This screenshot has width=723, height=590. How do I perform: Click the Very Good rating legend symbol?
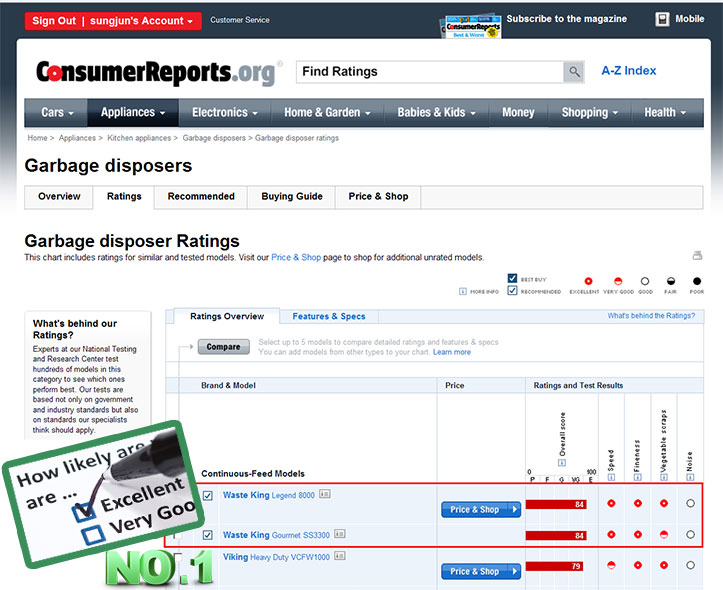(618, 281)
